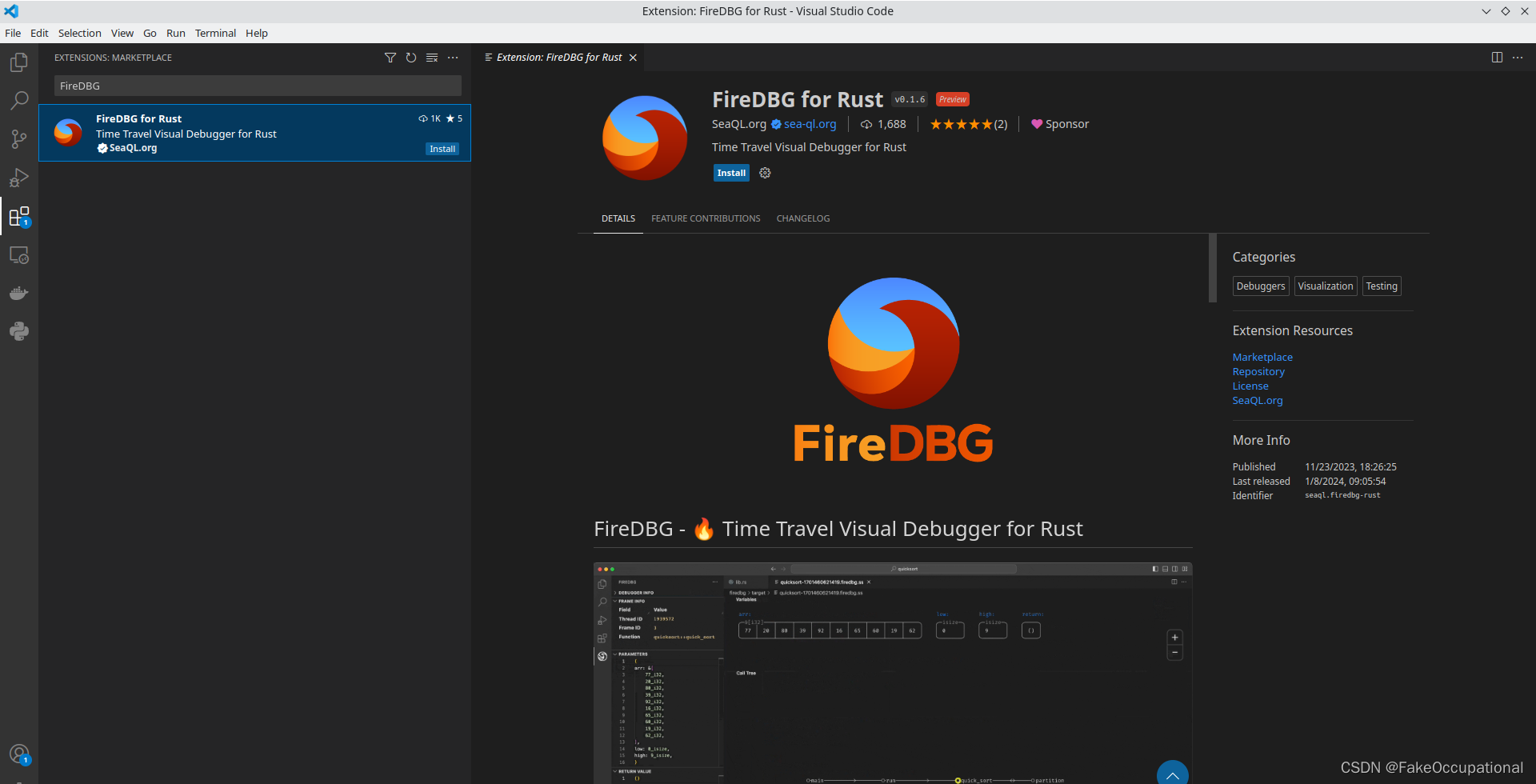Screen dimensions: 1536x784
Task: Open the Search view in activity bar
Action: [x=19, y=101]
